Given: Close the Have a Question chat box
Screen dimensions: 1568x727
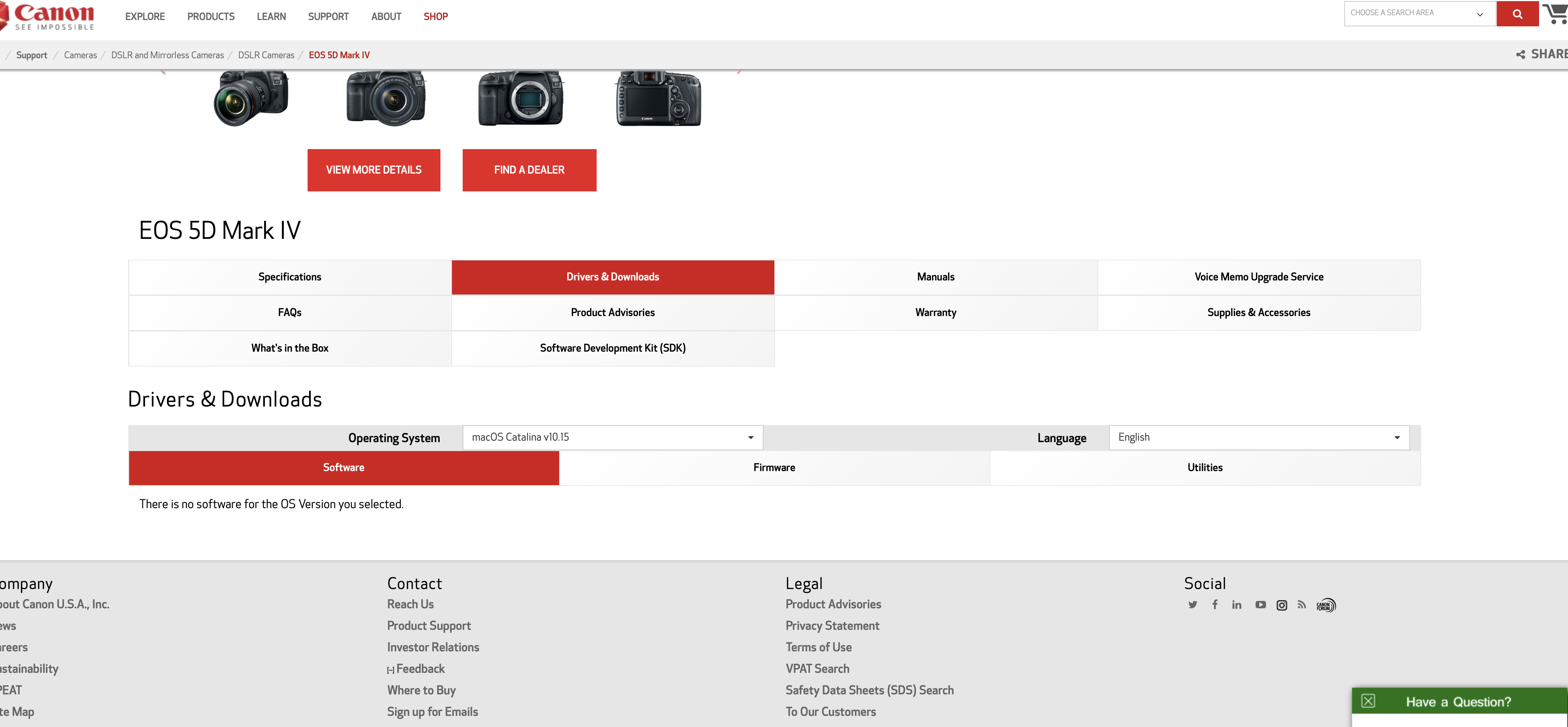Looking at the screenshot, I should click(1368, 701).
